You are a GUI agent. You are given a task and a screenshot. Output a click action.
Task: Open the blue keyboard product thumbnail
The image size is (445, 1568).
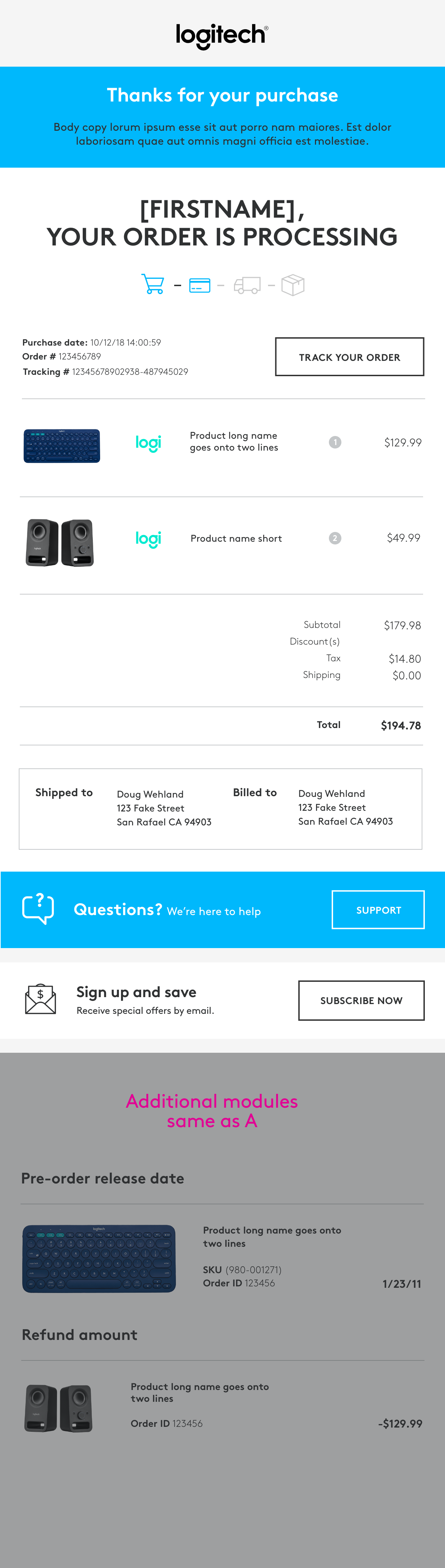point(62,446)
